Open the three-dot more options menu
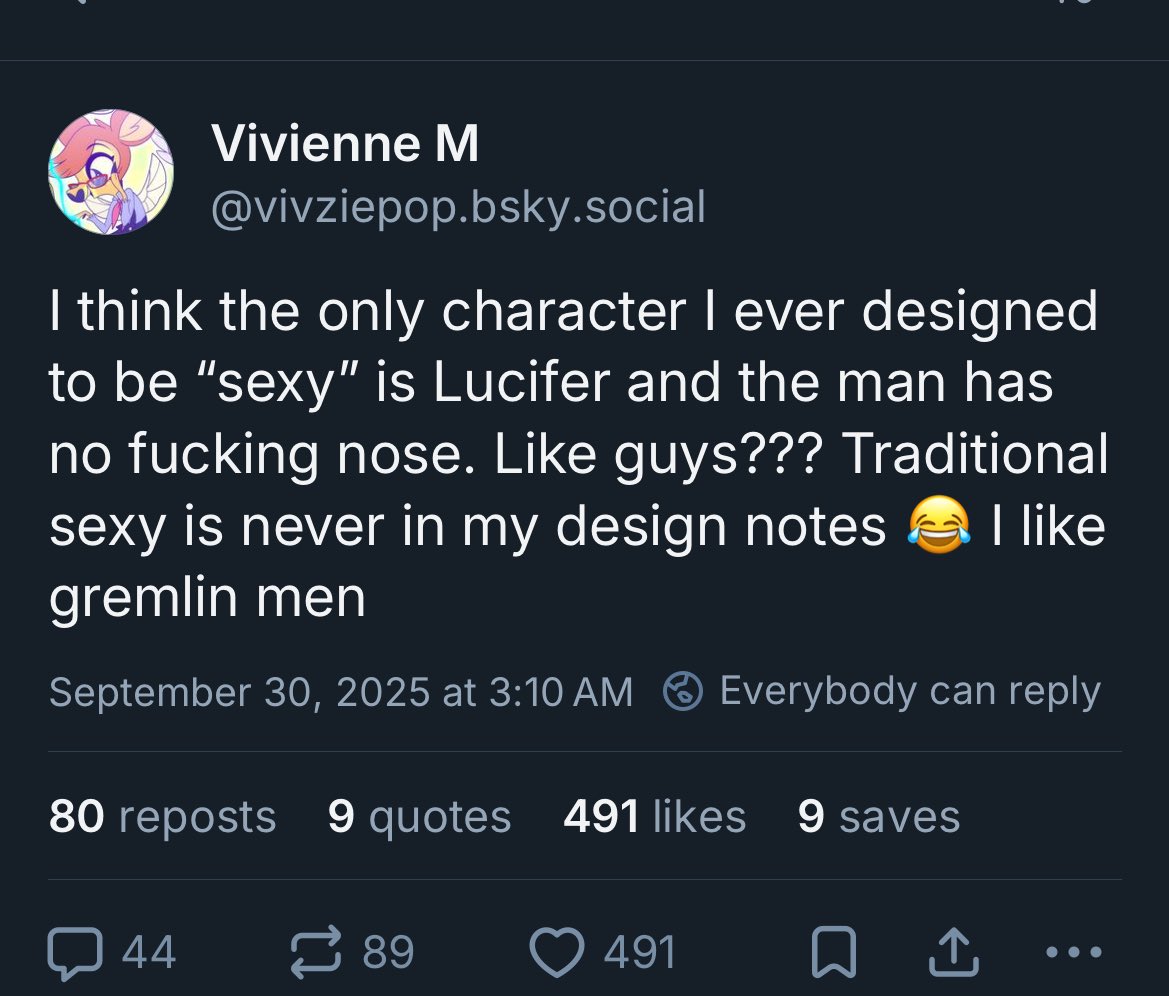1169x996 pixels. (x=1075, y=953)
